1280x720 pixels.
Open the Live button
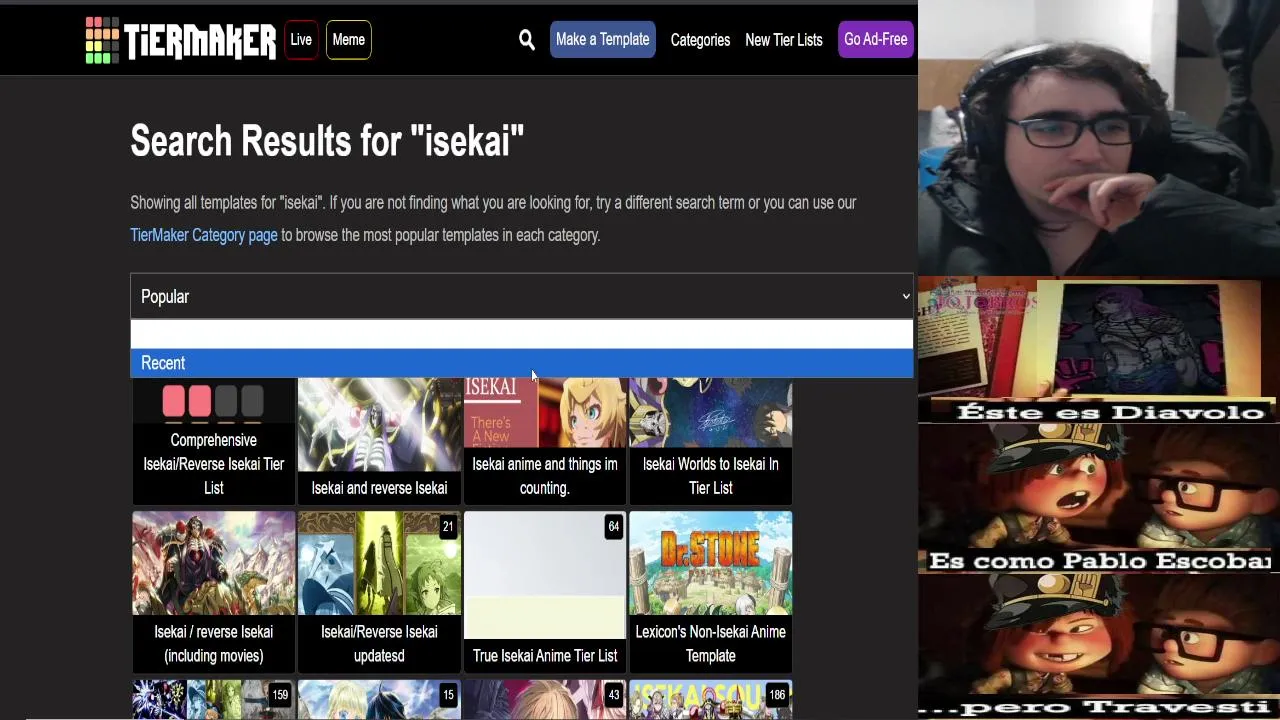click(x=301, y=40)
